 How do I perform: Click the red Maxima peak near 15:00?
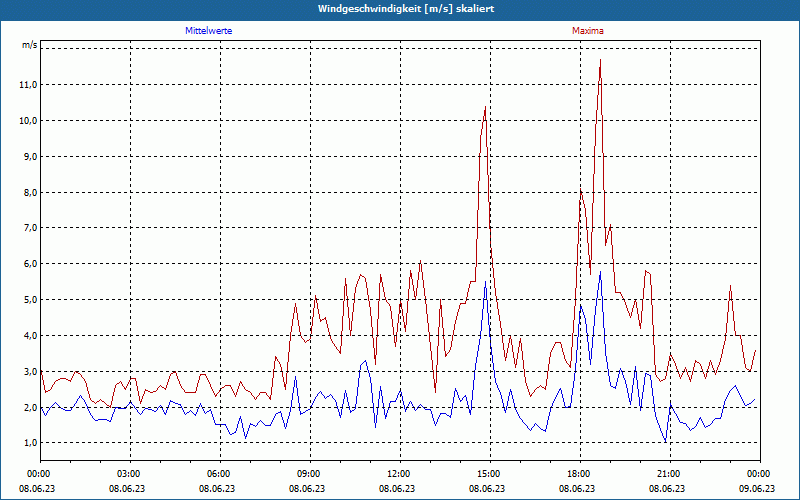click(485, 107)
